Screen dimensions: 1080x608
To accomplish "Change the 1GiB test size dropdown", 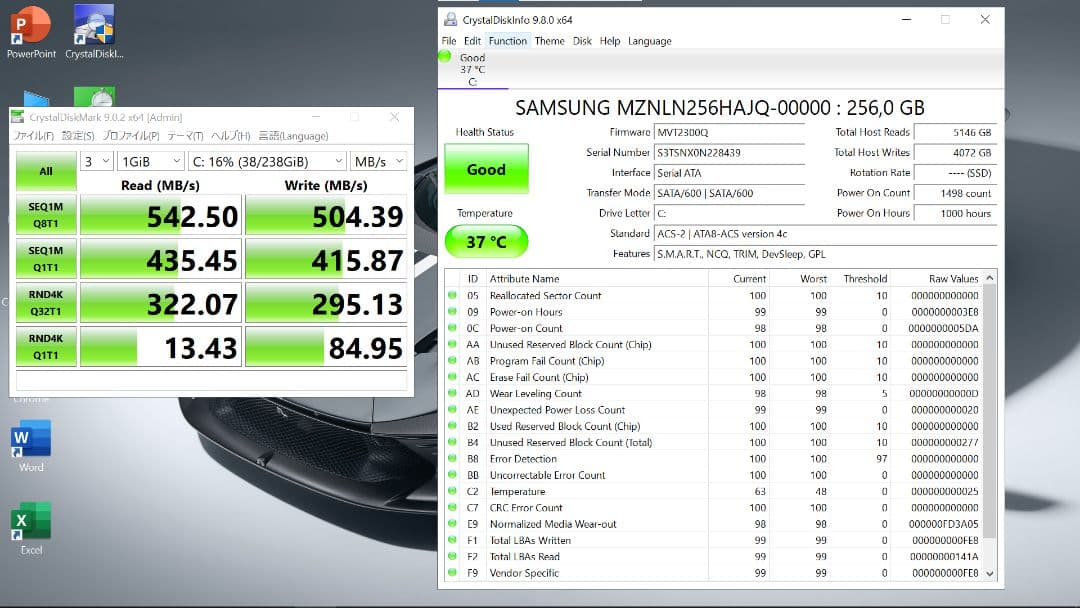I will (x=150, y=160).
